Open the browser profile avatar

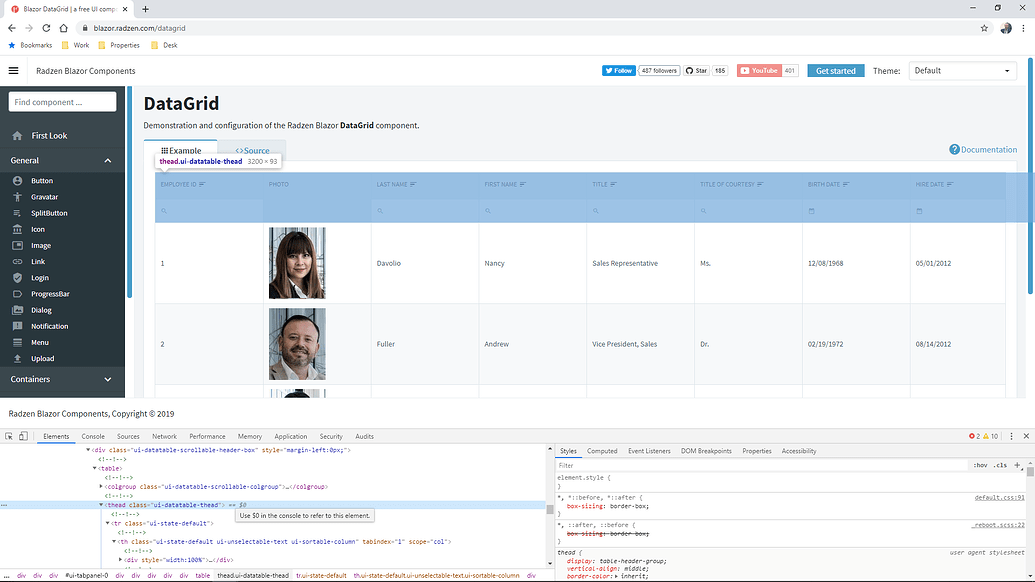click(x=1006, y=28)
